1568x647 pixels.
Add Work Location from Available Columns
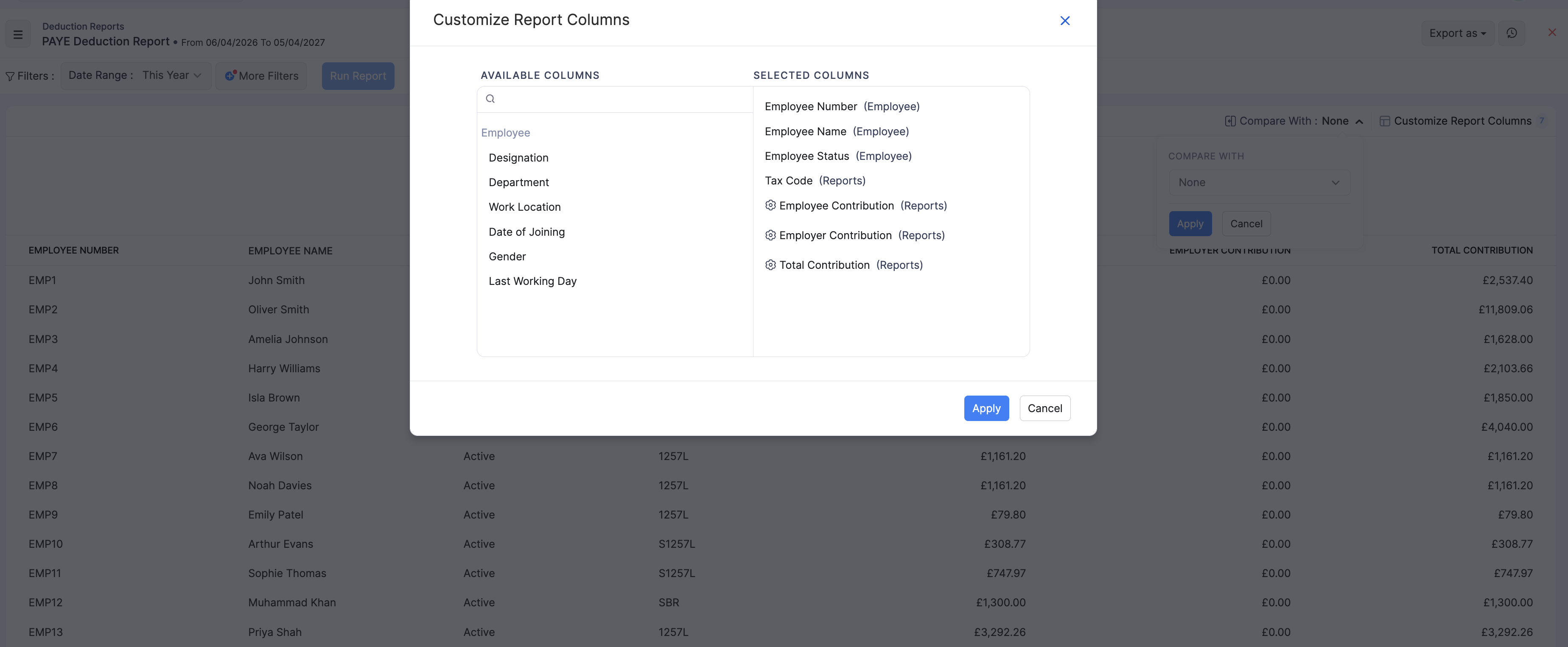[x=524, y=207]
